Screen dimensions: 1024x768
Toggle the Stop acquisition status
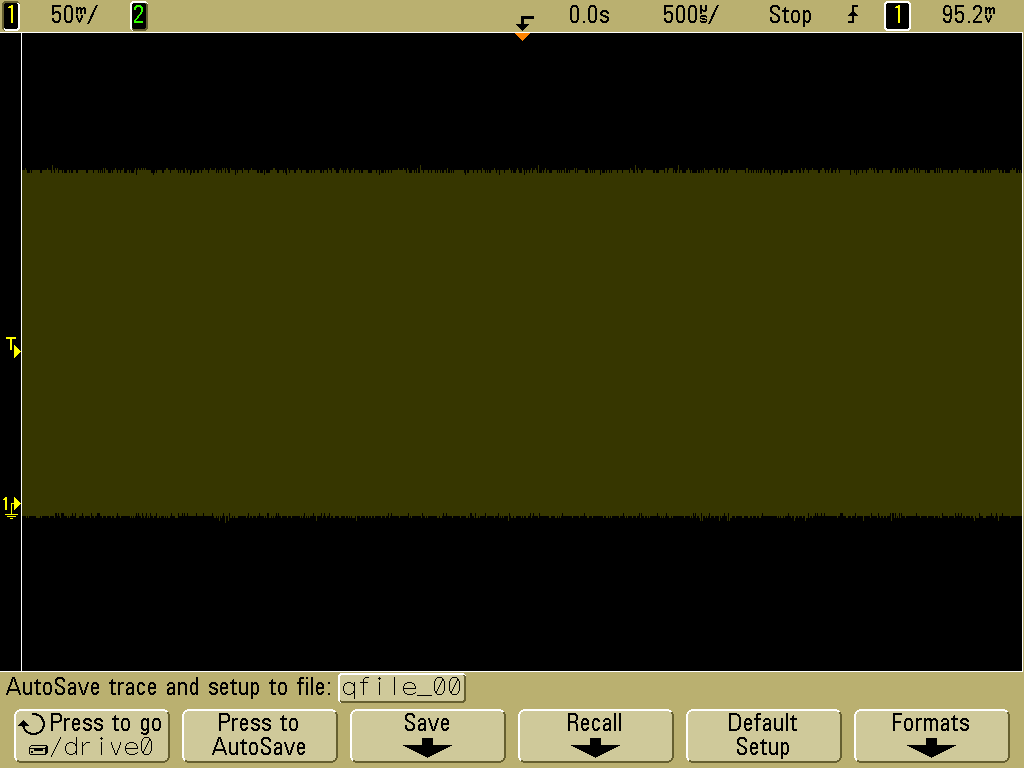pyautogui.click(x=789, y=15)
